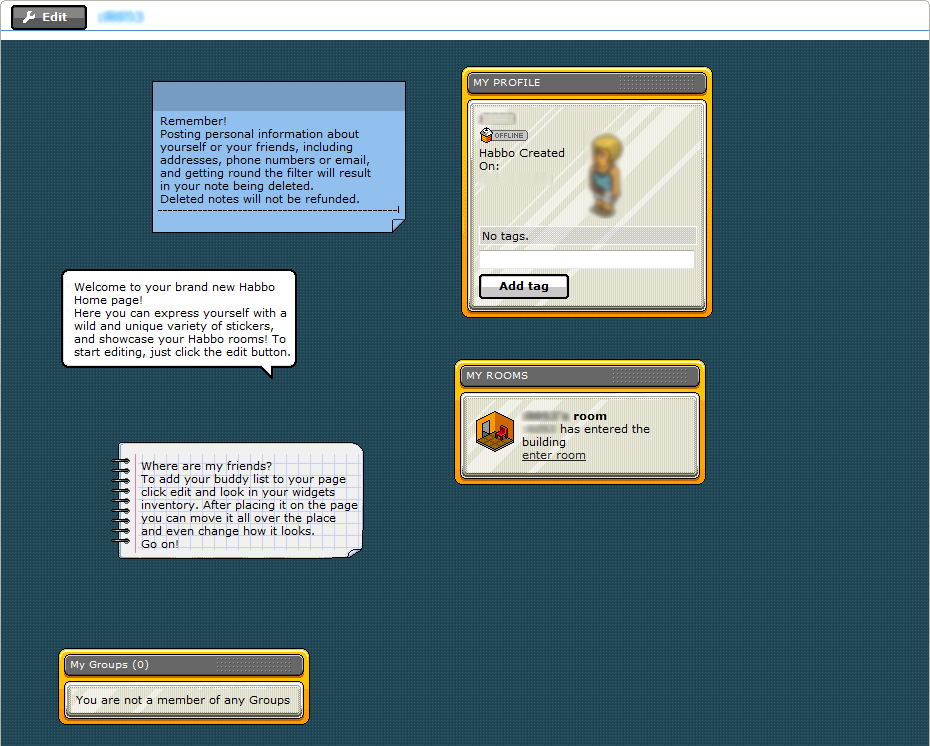Click the Habbo avatar in My Profile

point(605,175)
